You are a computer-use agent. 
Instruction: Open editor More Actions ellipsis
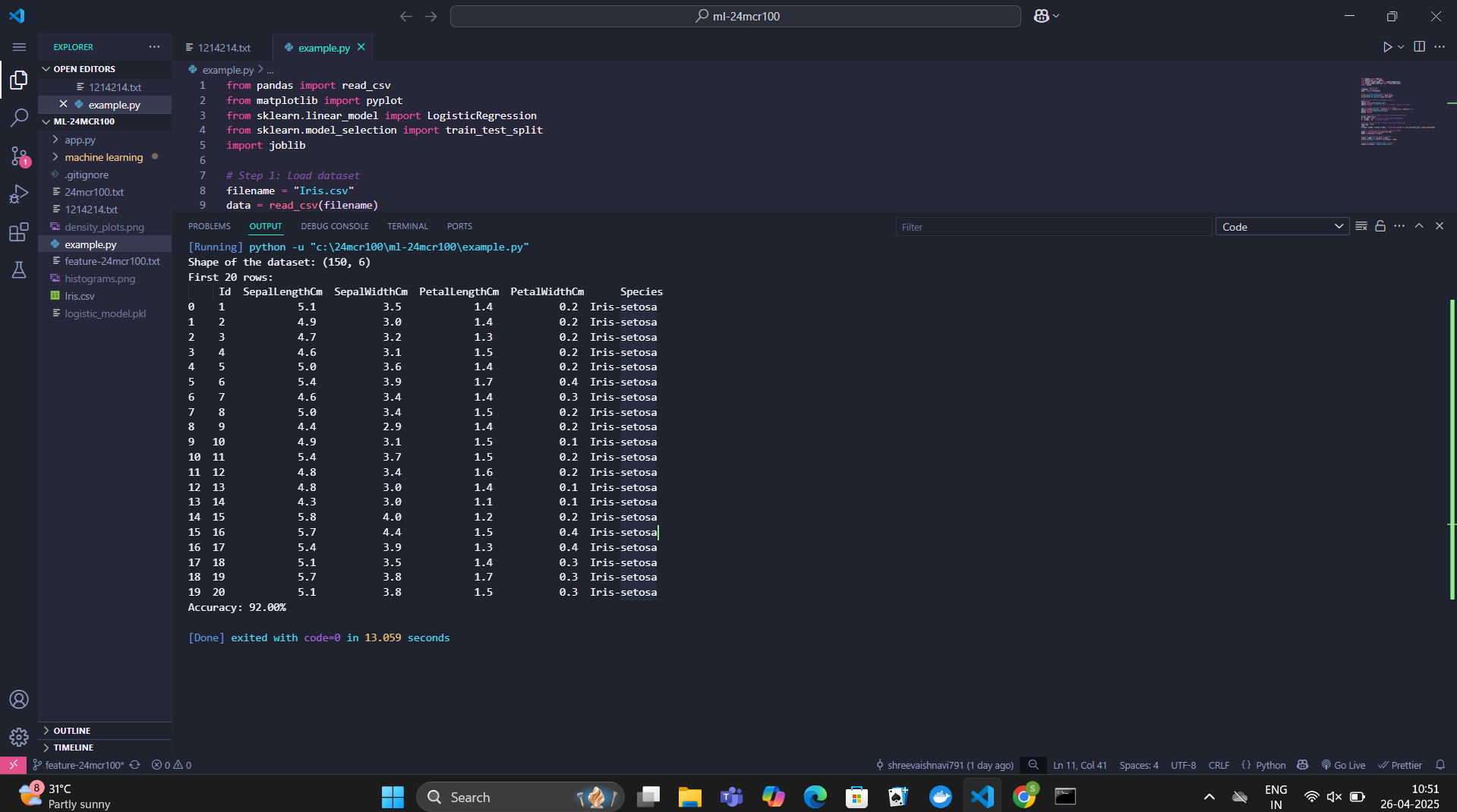point(1440,47)
